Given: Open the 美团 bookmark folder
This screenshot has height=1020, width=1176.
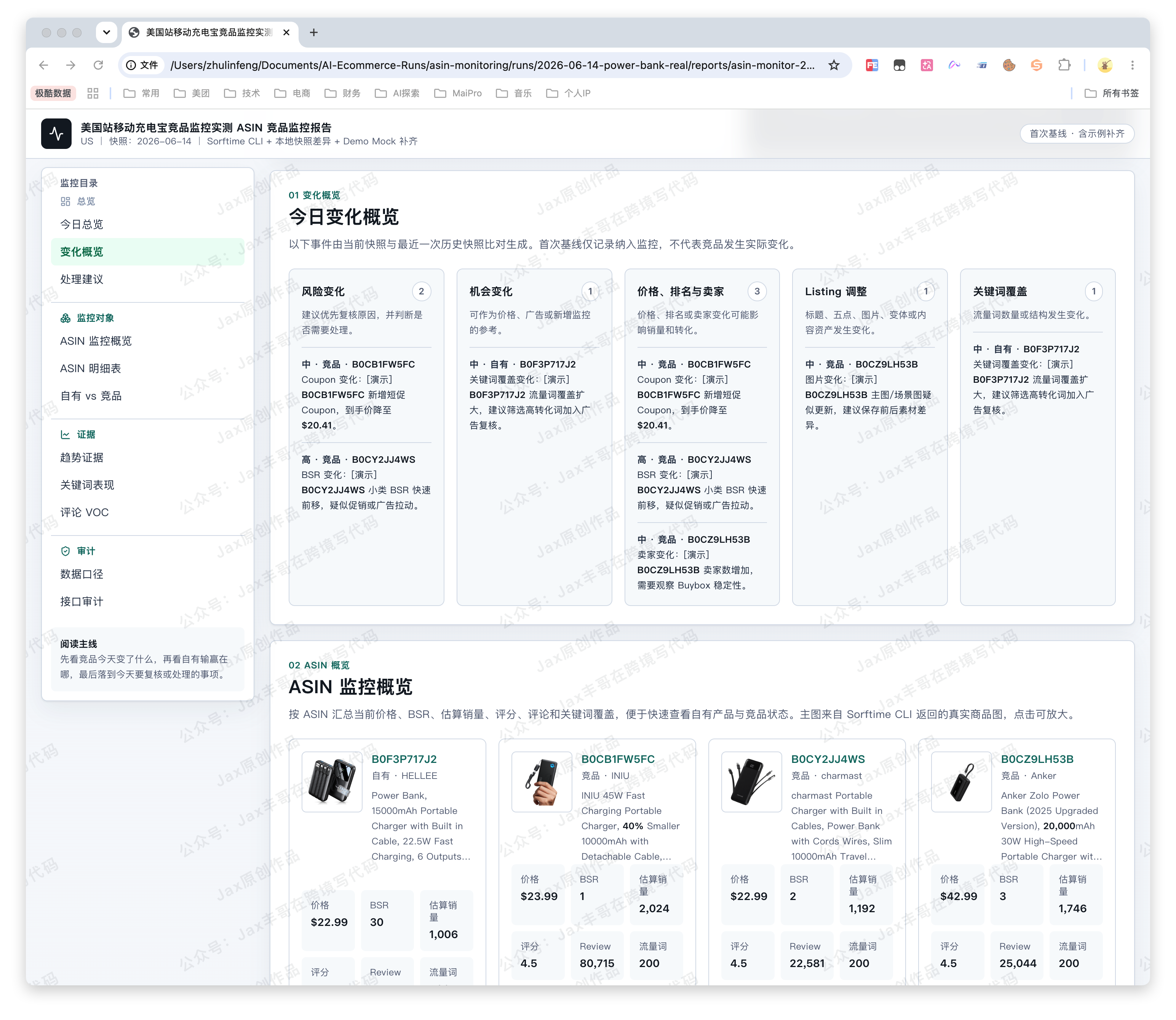Looking at the screenshot, I should [x=192, y=93].
